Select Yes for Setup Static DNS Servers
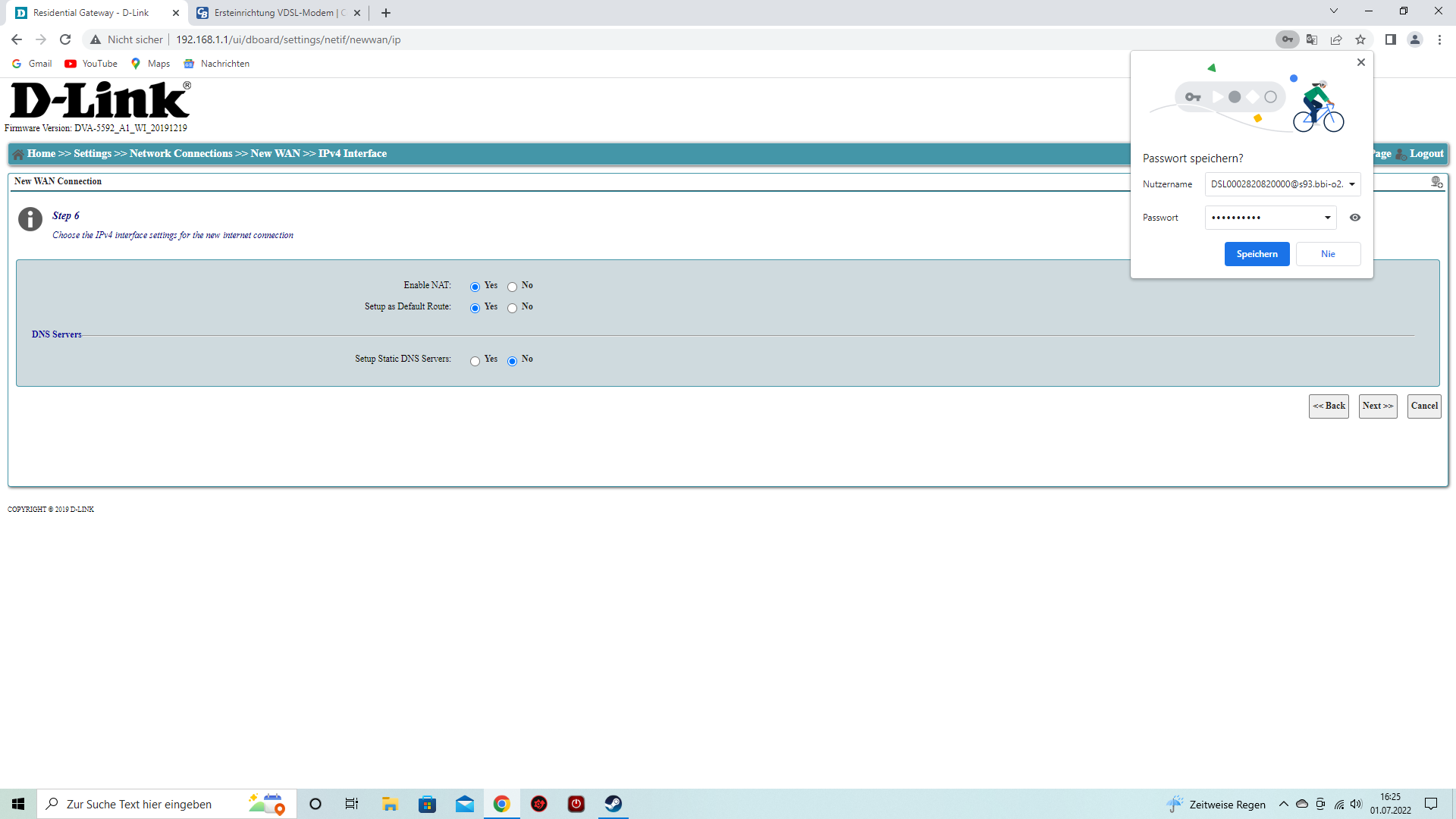This screenshot has height=819, width=1456. point(475,361)
